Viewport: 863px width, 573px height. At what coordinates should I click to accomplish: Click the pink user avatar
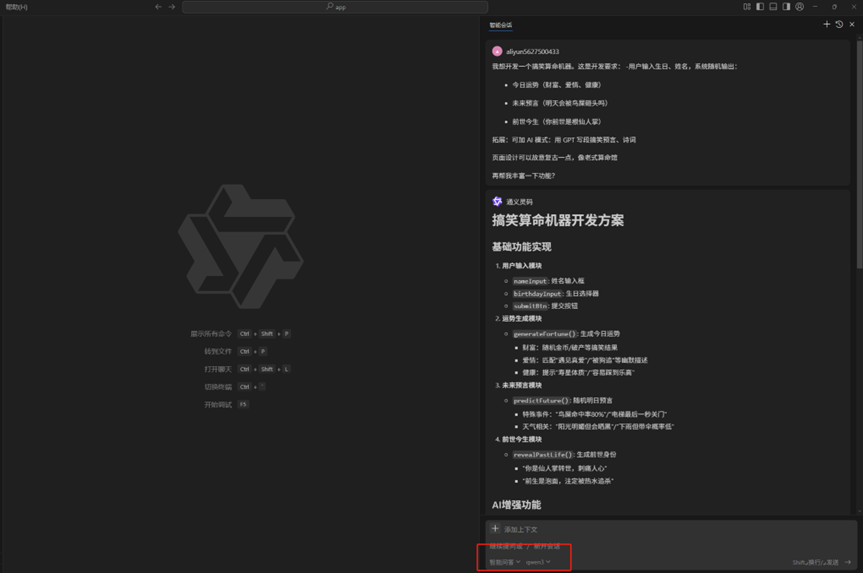tap(497, 51)
